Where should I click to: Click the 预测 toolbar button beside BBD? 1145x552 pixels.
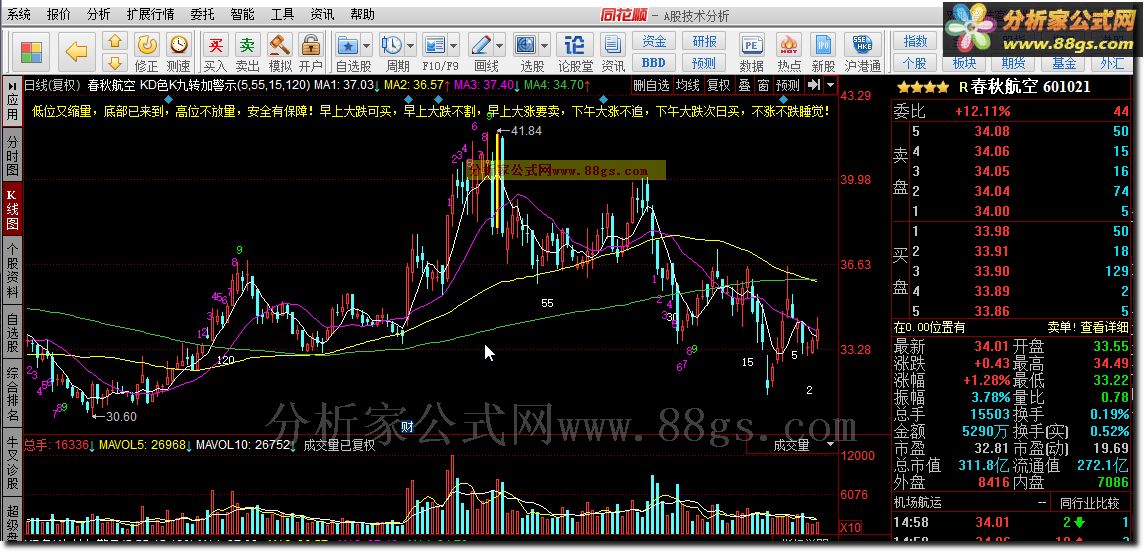705,63
